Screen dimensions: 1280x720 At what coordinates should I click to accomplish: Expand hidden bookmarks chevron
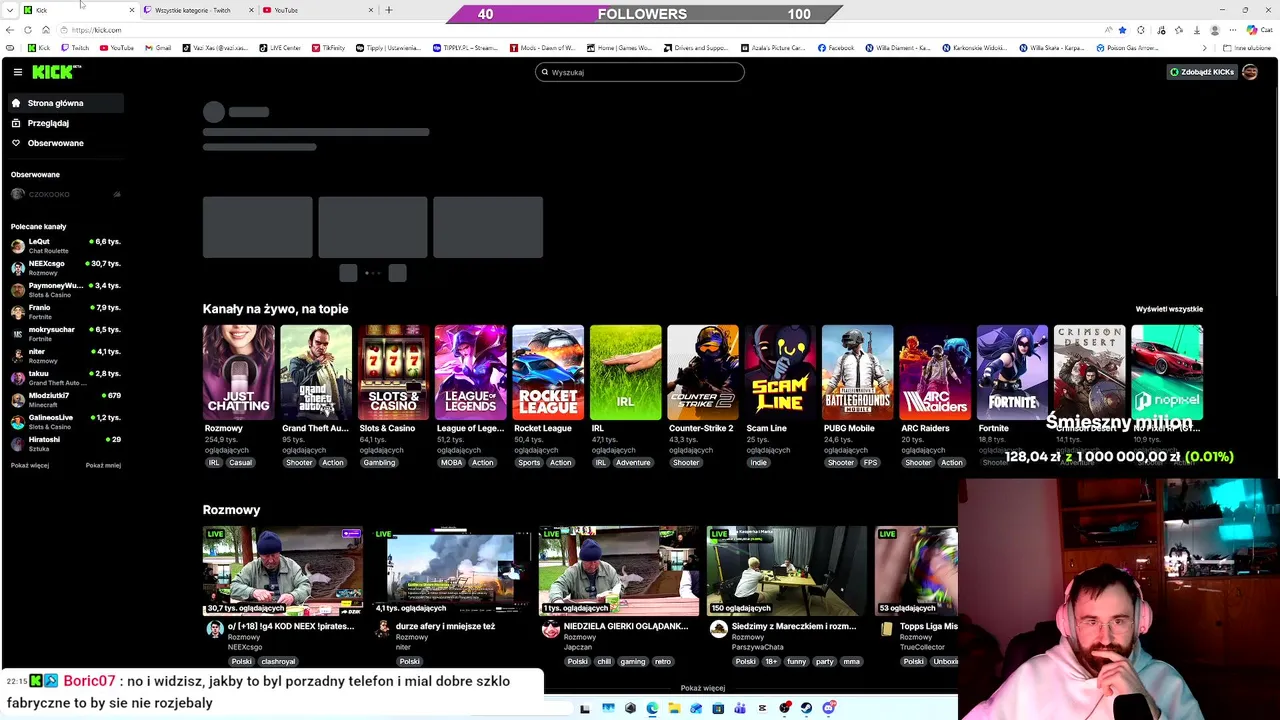[x=1207, y=48]
